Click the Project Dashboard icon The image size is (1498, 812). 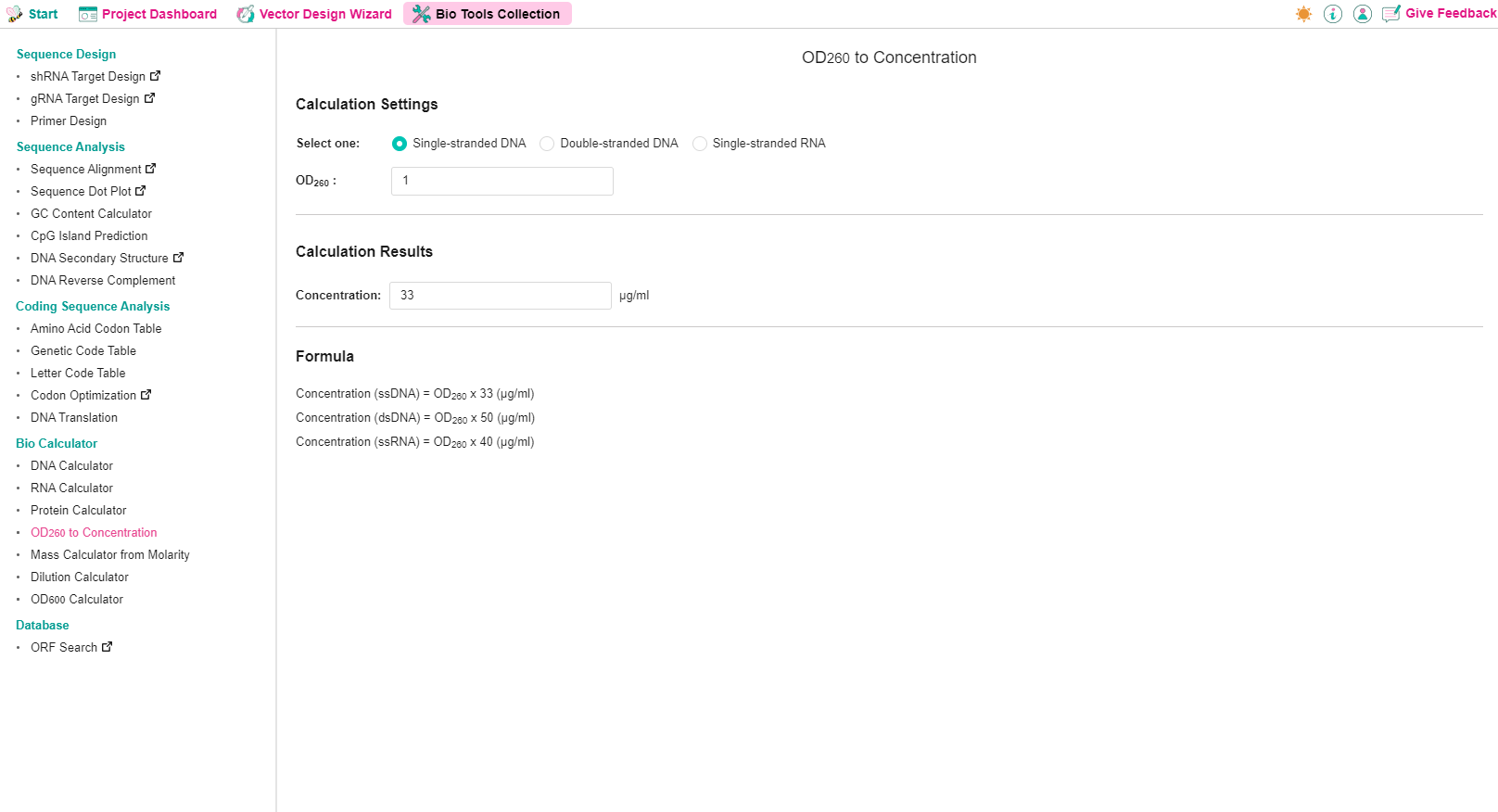[x=88, y=14]
